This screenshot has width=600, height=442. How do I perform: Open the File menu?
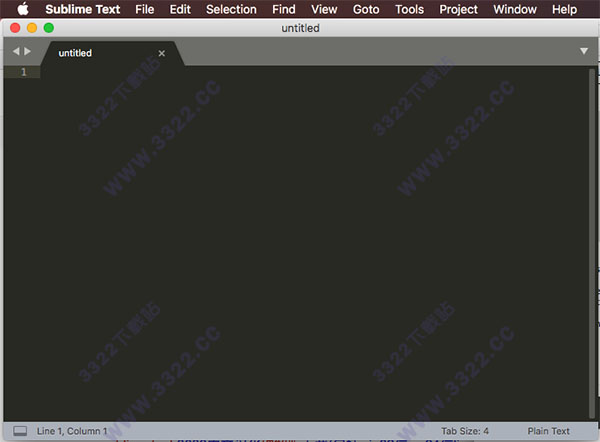[x=145, y=9]
